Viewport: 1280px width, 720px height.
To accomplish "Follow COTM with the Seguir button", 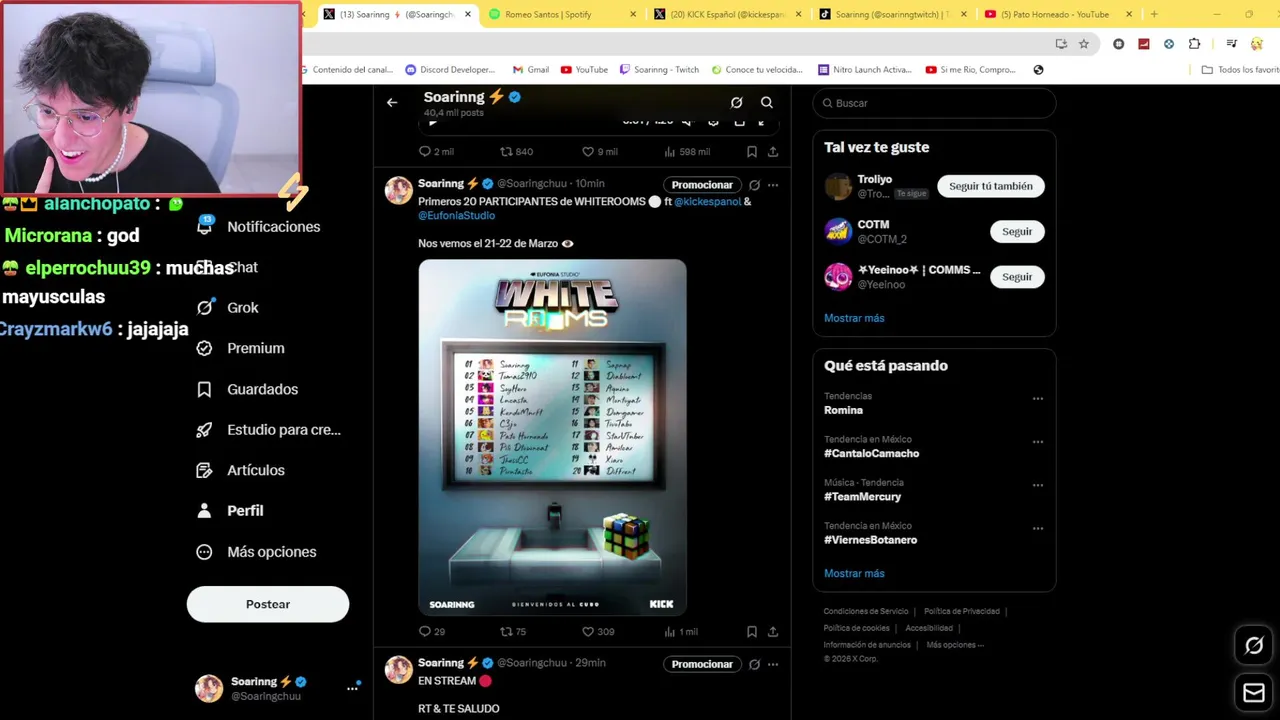I will click(x=1017, y=231).
